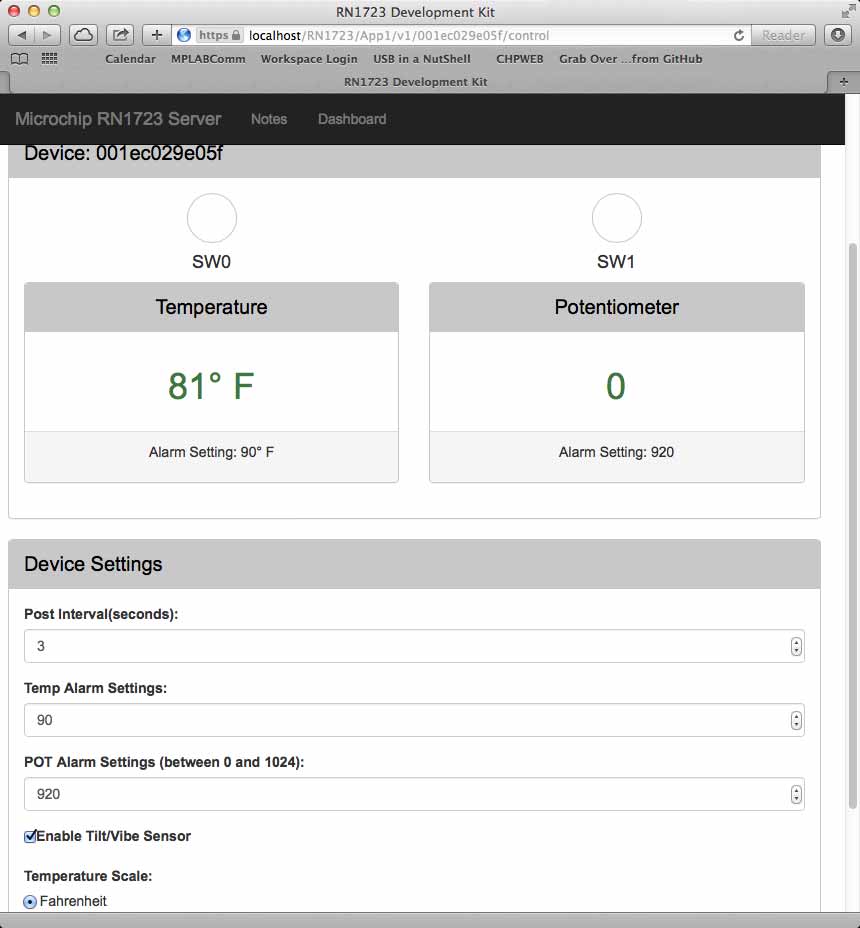Open the Notes navigation item
The width and height of the screenshot is (860, 928).
[269, 119]
